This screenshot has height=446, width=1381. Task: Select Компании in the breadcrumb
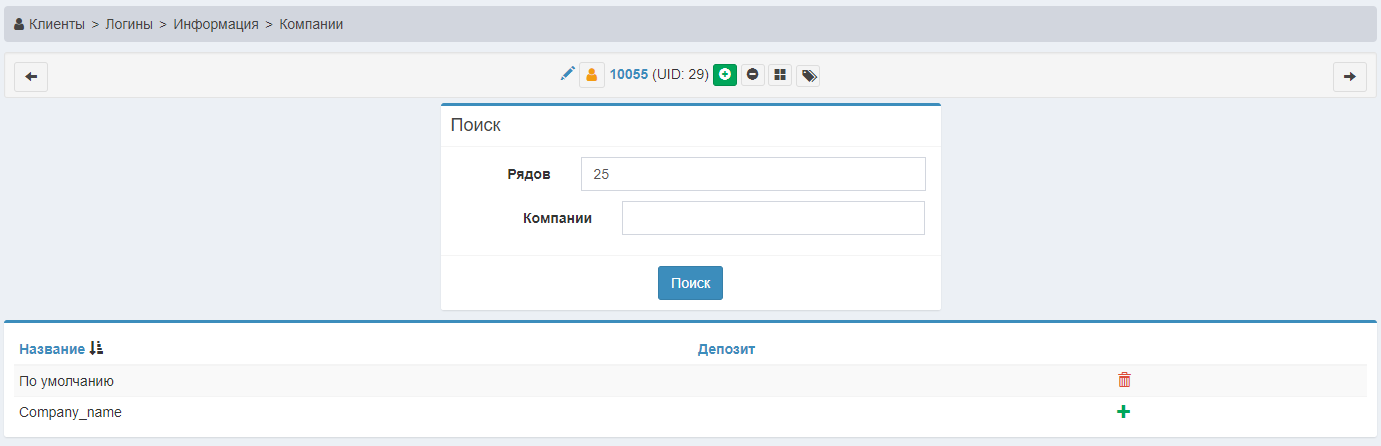point(311,24)
